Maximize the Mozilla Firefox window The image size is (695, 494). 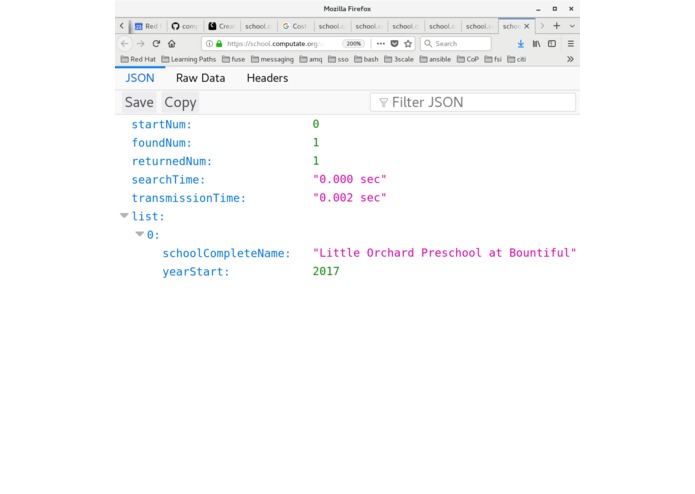tap(554, 9)
